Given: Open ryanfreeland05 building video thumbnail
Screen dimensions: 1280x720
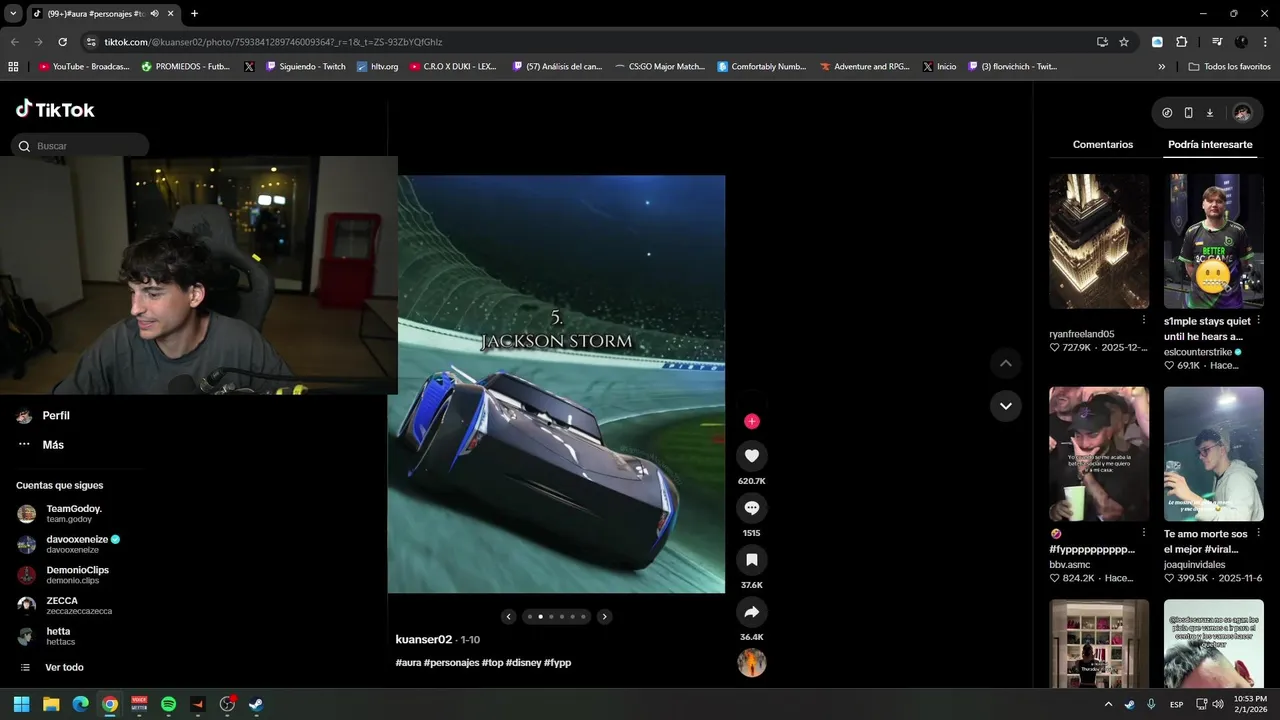Looking at the screenshot, I should click(x=1099, y=241).
